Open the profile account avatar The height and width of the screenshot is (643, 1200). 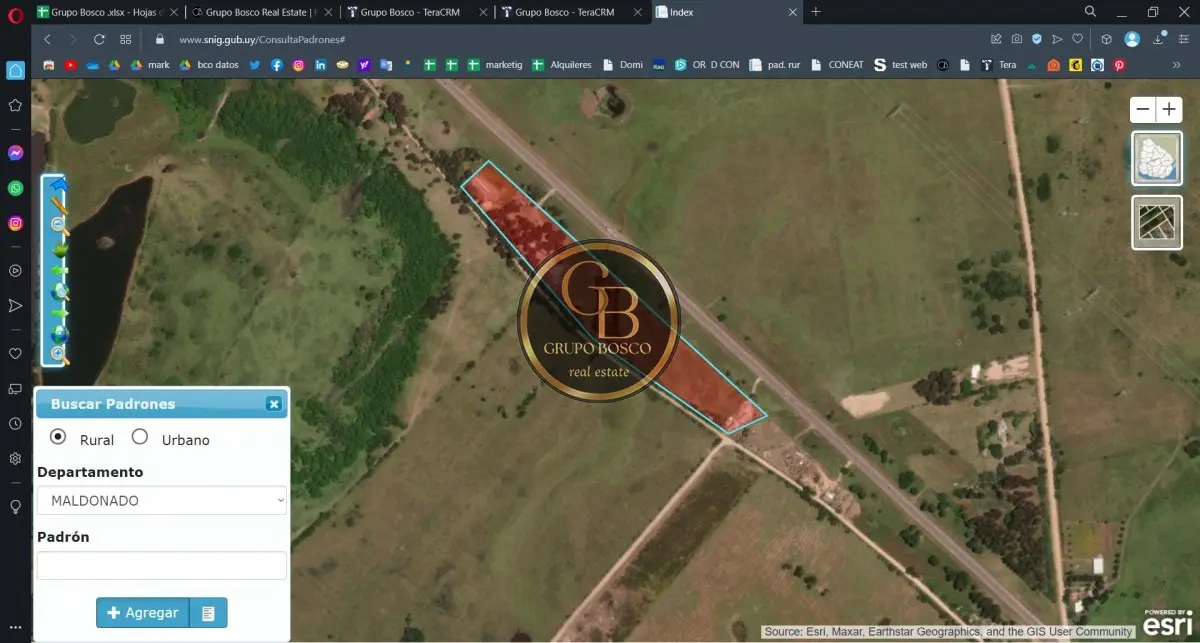tap(1132, 39)
